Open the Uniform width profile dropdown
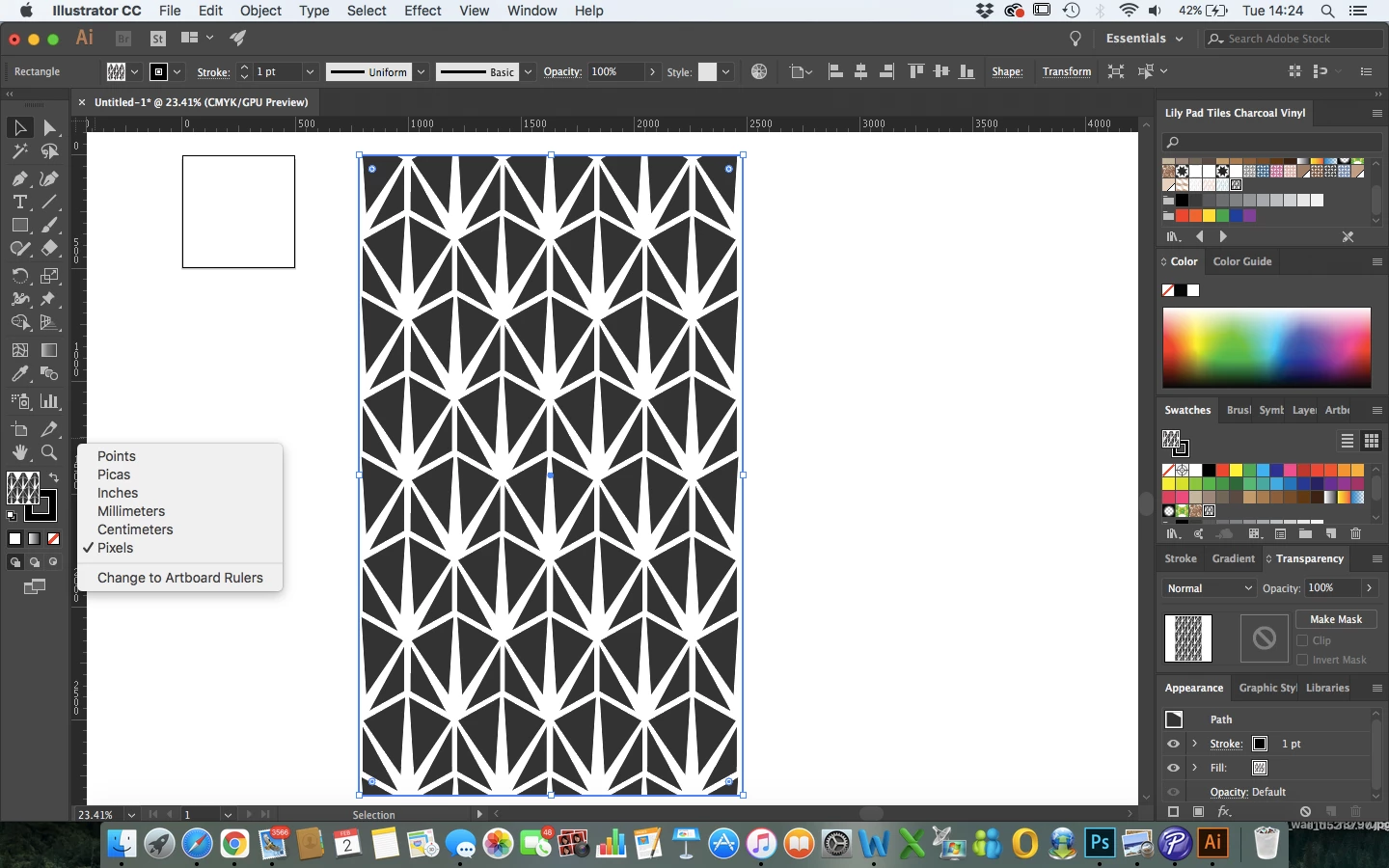This screenshot has height=868, width=1389. click(422, 71)
